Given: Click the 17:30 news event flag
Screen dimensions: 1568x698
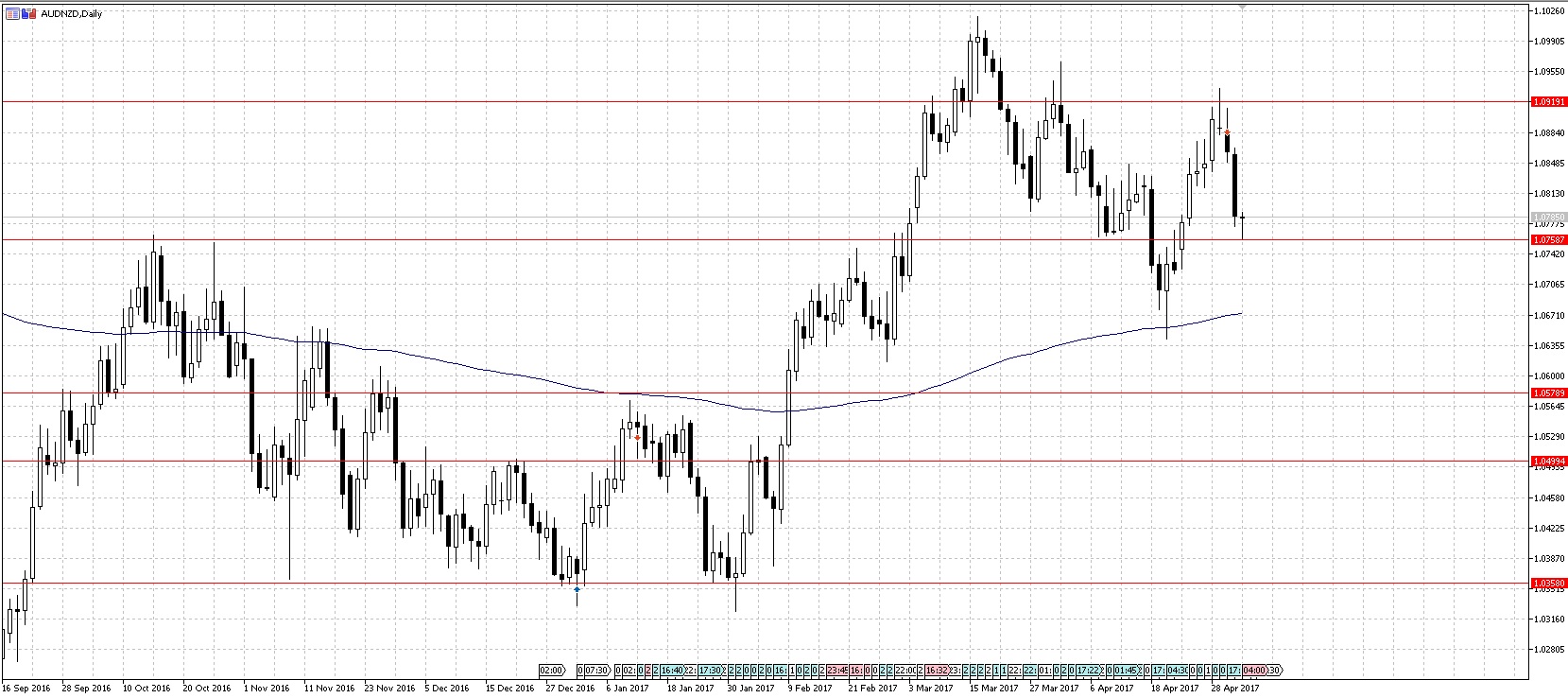Looking at the screenshot, I should pyautogui.click(x=710, y=671).
